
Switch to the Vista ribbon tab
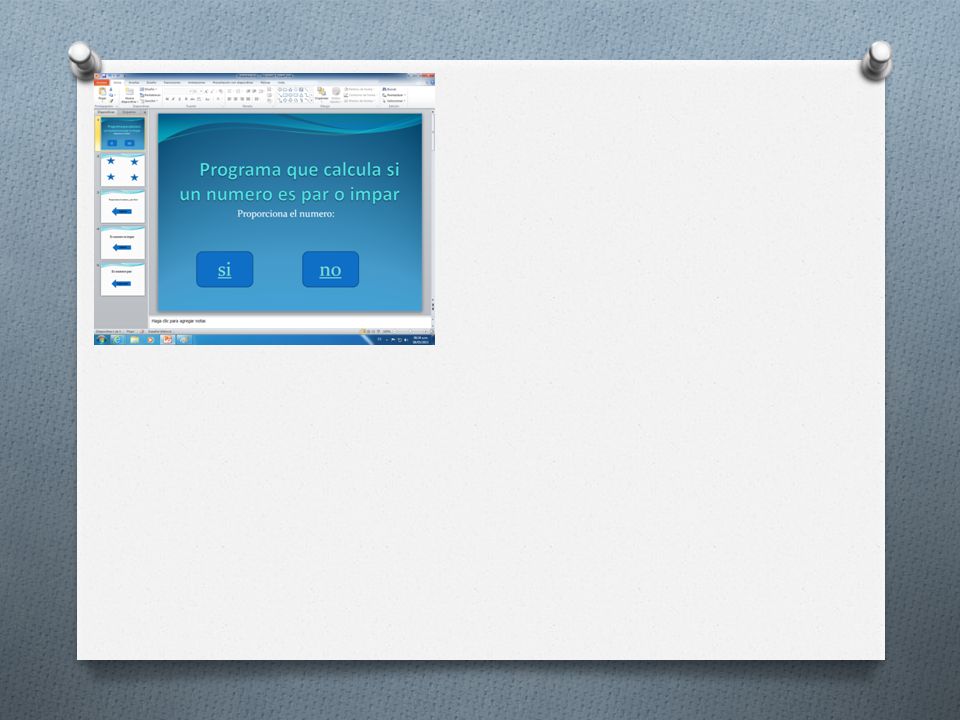tap(281, 83)
